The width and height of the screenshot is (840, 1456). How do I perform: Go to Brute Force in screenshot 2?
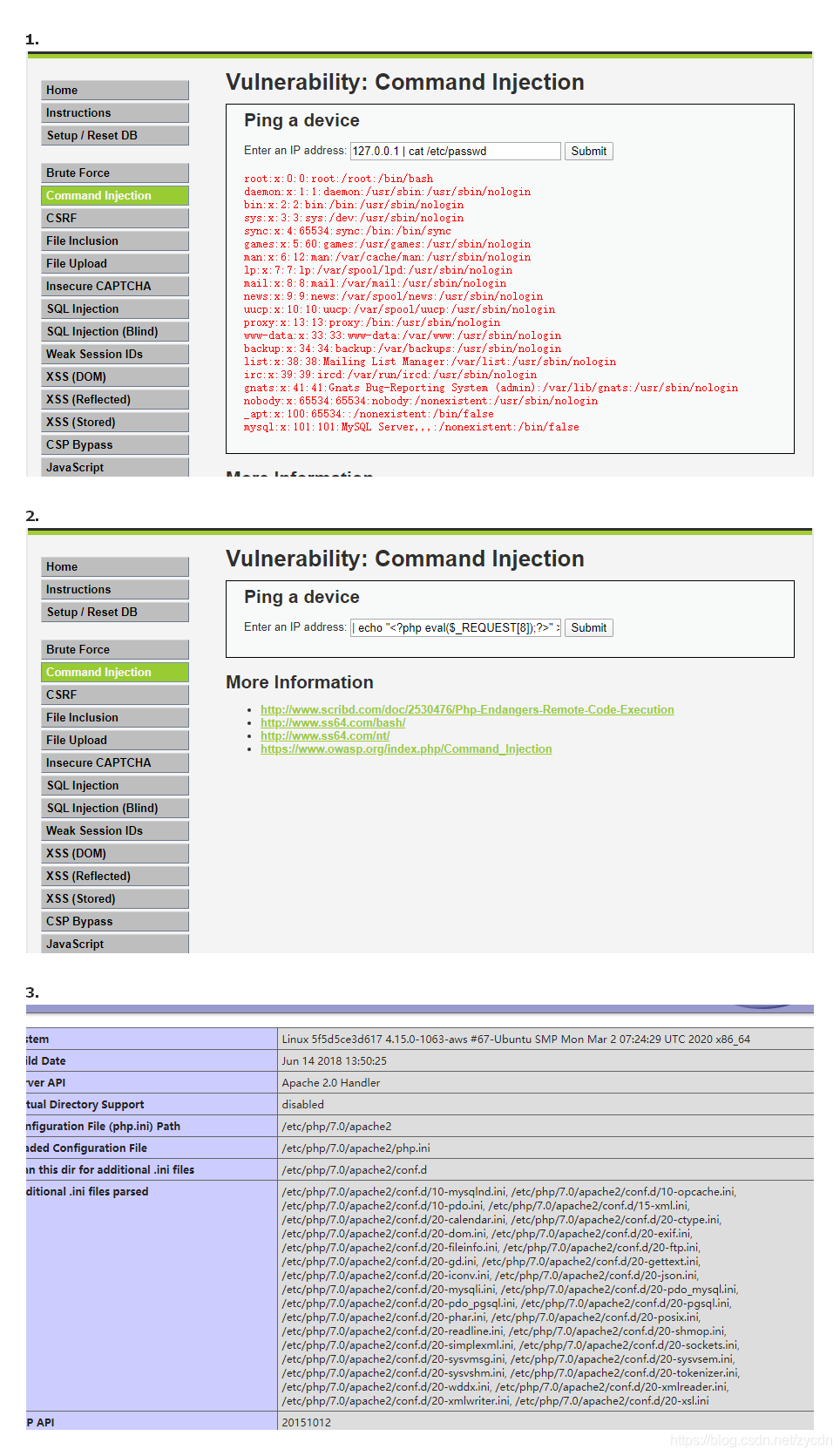click(x=114, y=649)
